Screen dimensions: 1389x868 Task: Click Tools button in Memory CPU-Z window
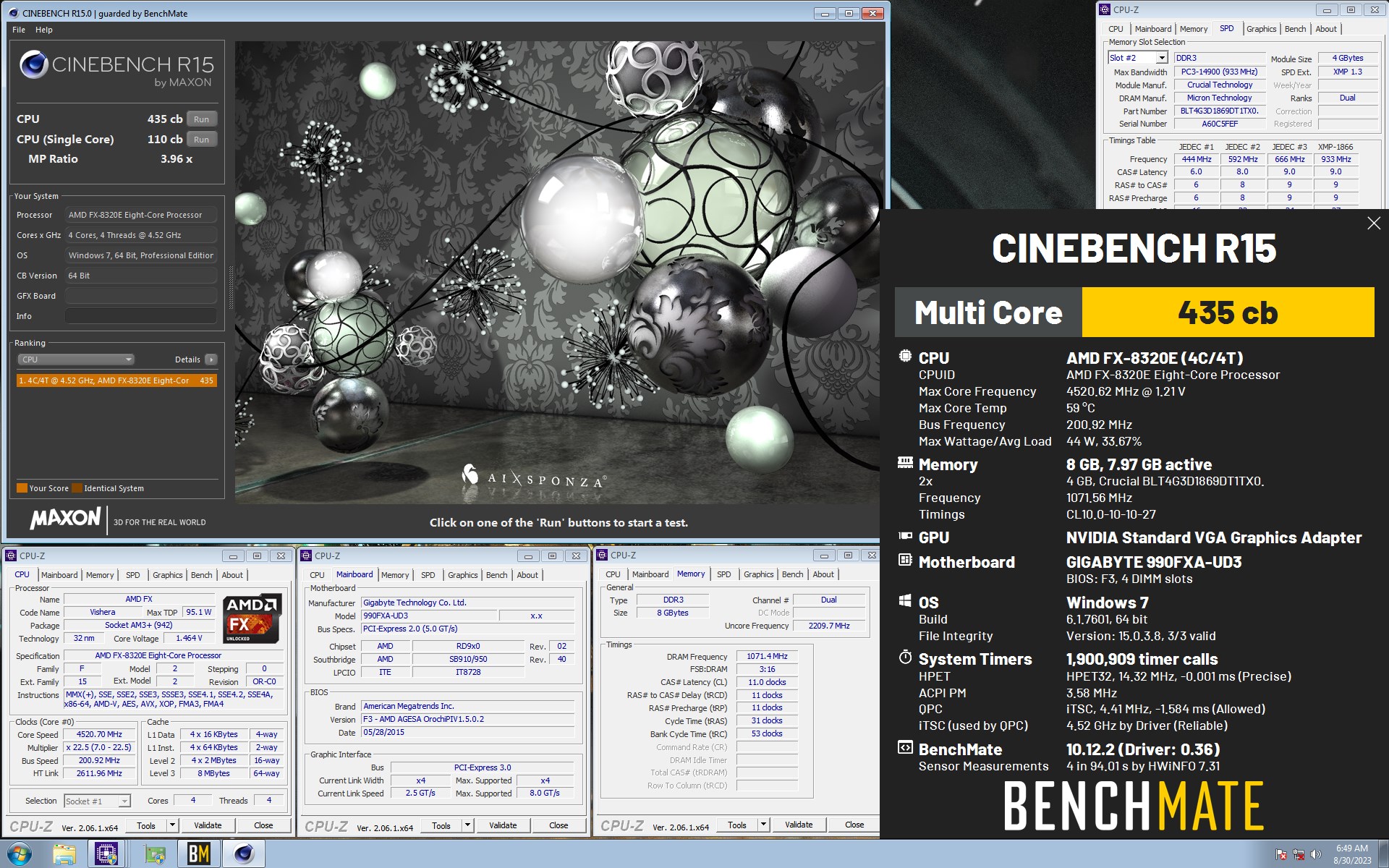pyautogui.click(x=737, y=825)
